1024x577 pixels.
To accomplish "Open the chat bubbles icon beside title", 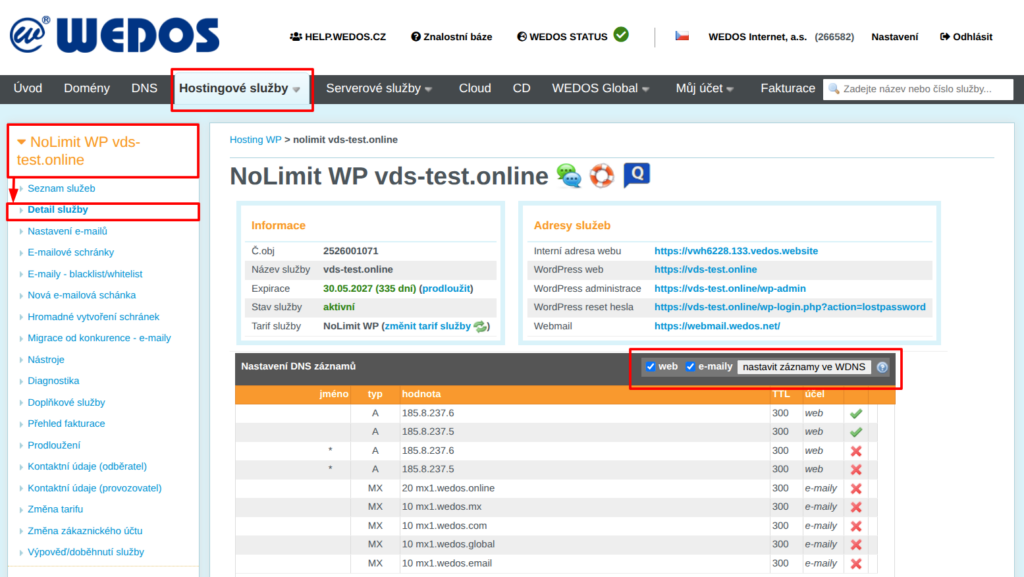I will click(569, 176).
